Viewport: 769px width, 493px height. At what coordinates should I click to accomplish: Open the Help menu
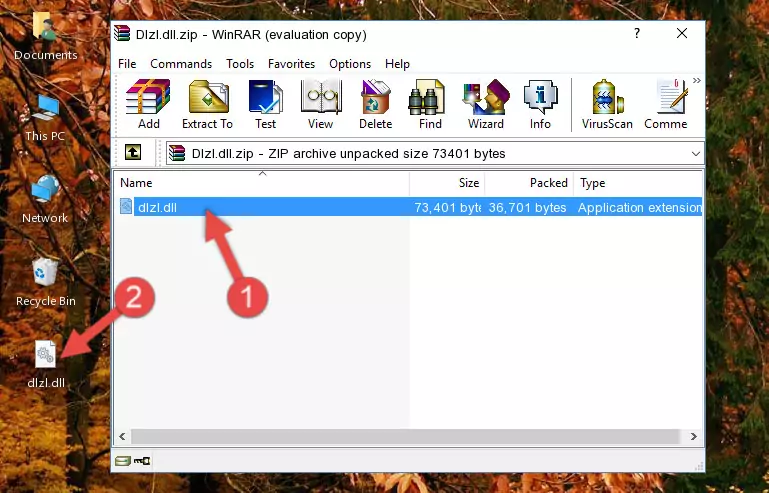coord(397,64)
